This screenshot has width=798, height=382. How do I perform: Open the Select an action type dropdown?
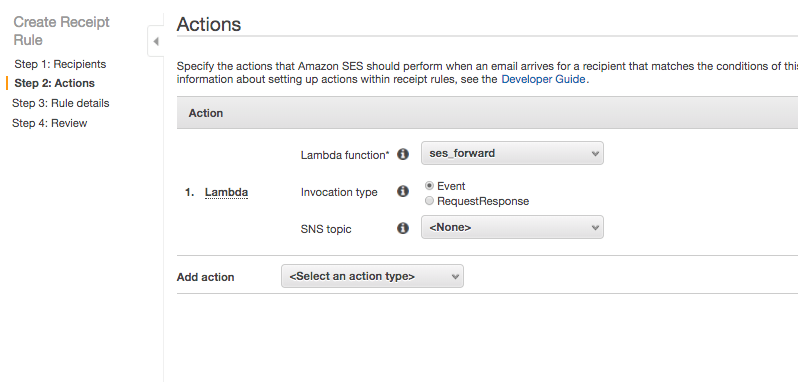pyautogui.click(x=372, y=276)
